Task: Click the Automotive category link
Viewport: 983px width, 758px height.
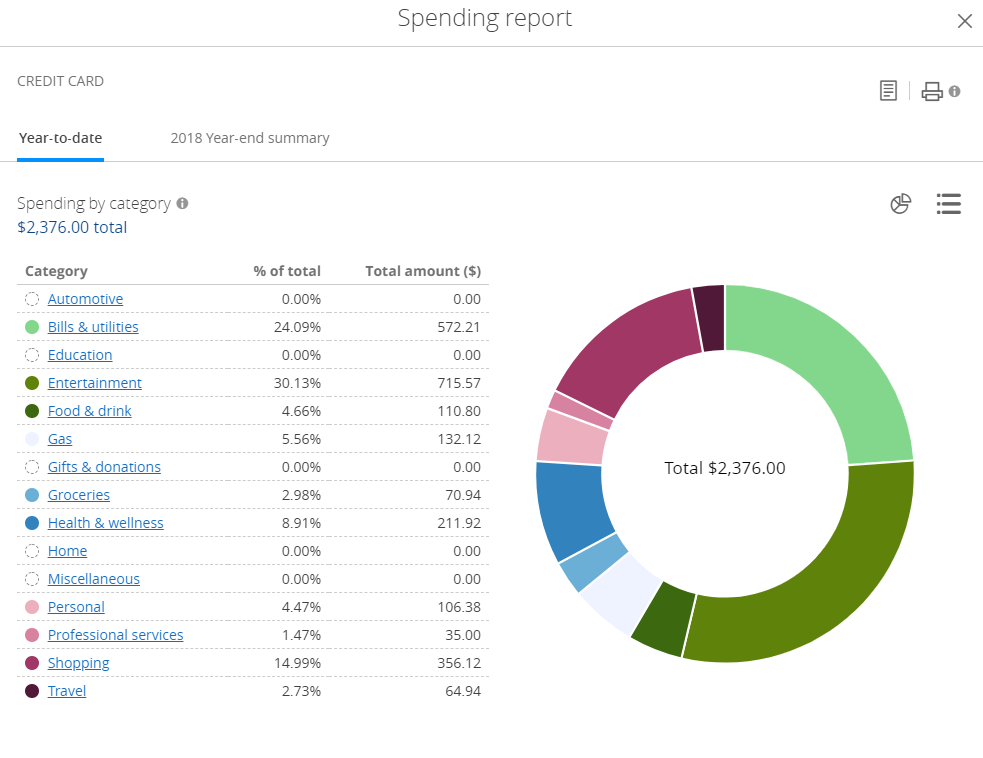Action: pos(85,299)
